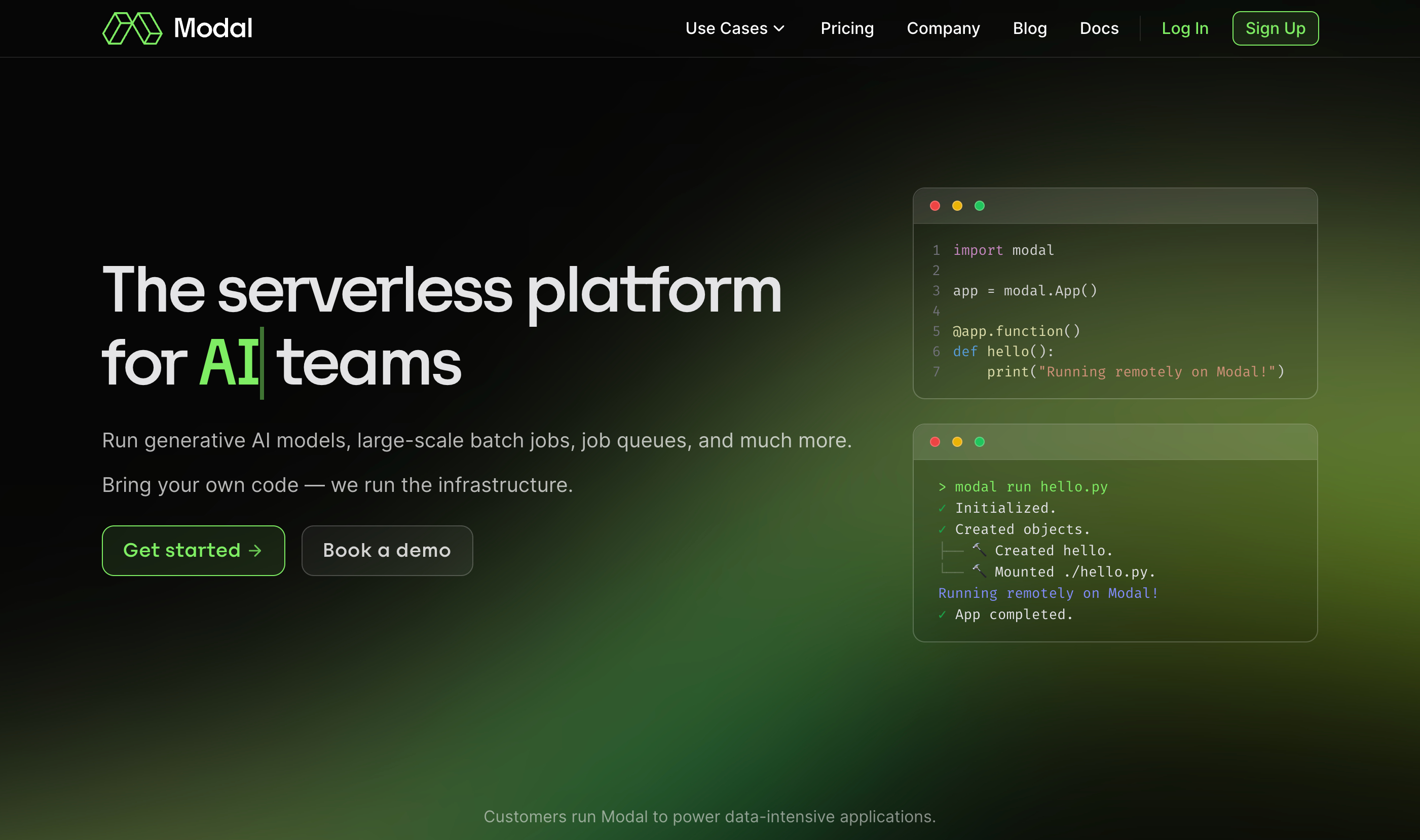Image resolution: width=1420 pixels, height=840 pixels.
Task: Click hammer icon beside Mounted ./hello.py.
Action: click(x=979, y=570)
